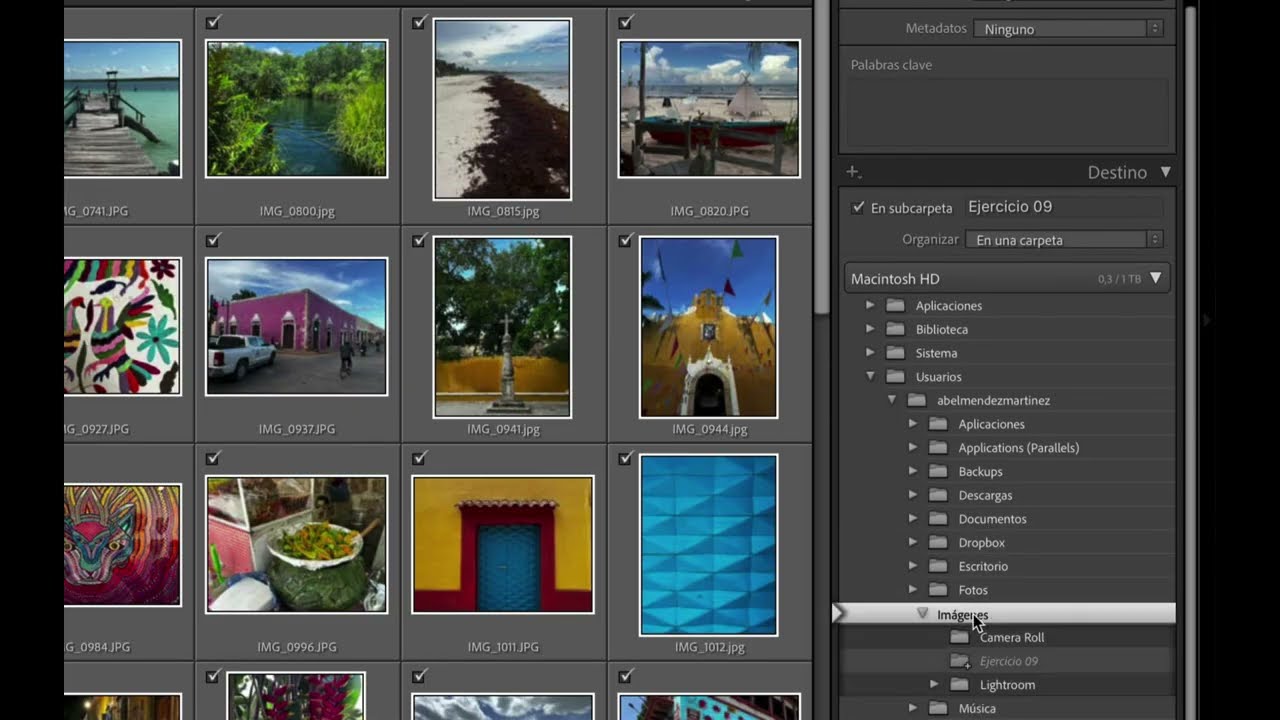Viewport: 1280px width, 720px height.
Task: Select the Biblioteca folder icon
Action: coord(895,329)
